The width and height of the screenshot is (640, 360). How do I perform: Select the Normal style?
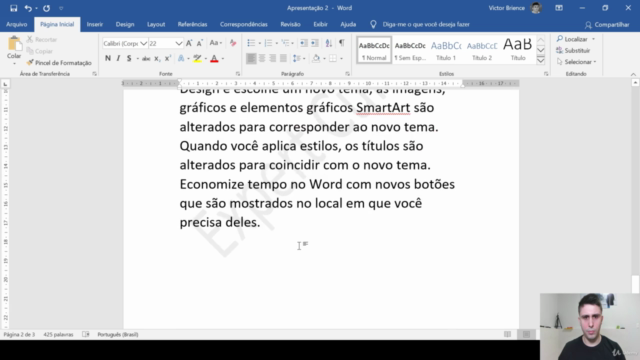click(x=374, y=50)
